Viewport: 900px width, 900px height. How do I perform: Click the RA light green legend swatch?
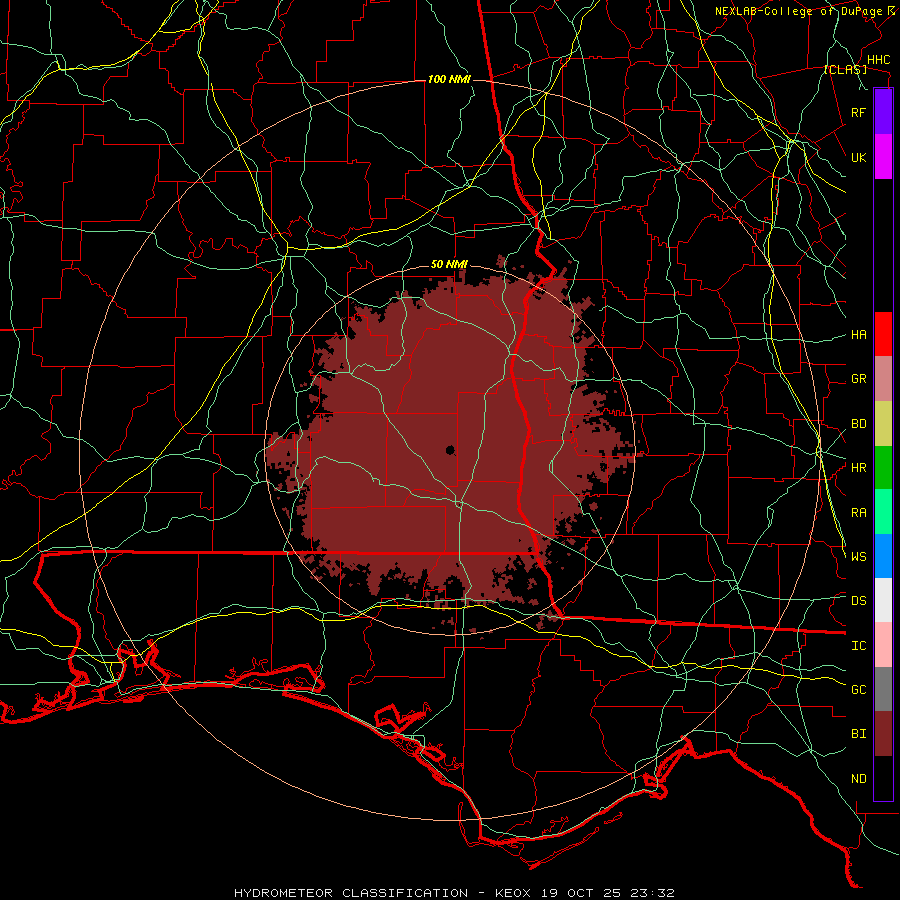[x=883, y=512]
